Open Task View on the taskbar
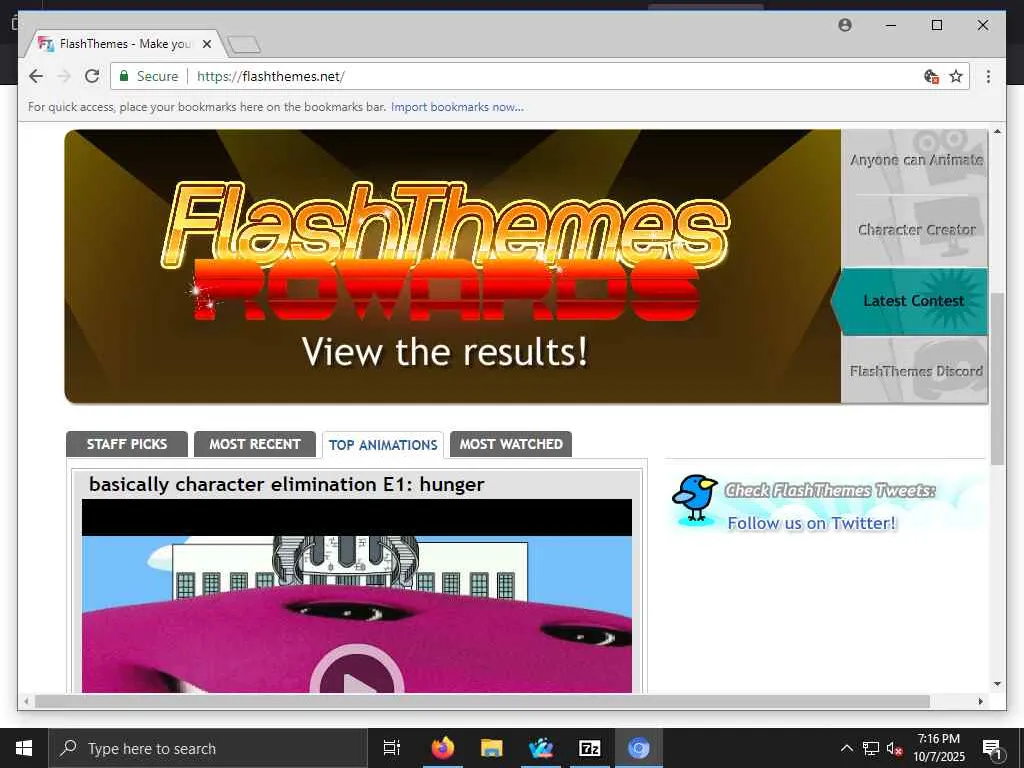 391,748
